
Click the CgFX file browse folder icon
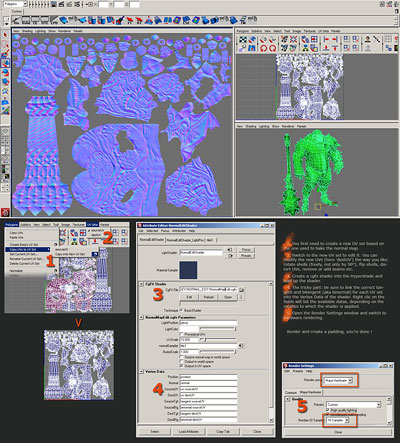[x=241, y=290]
